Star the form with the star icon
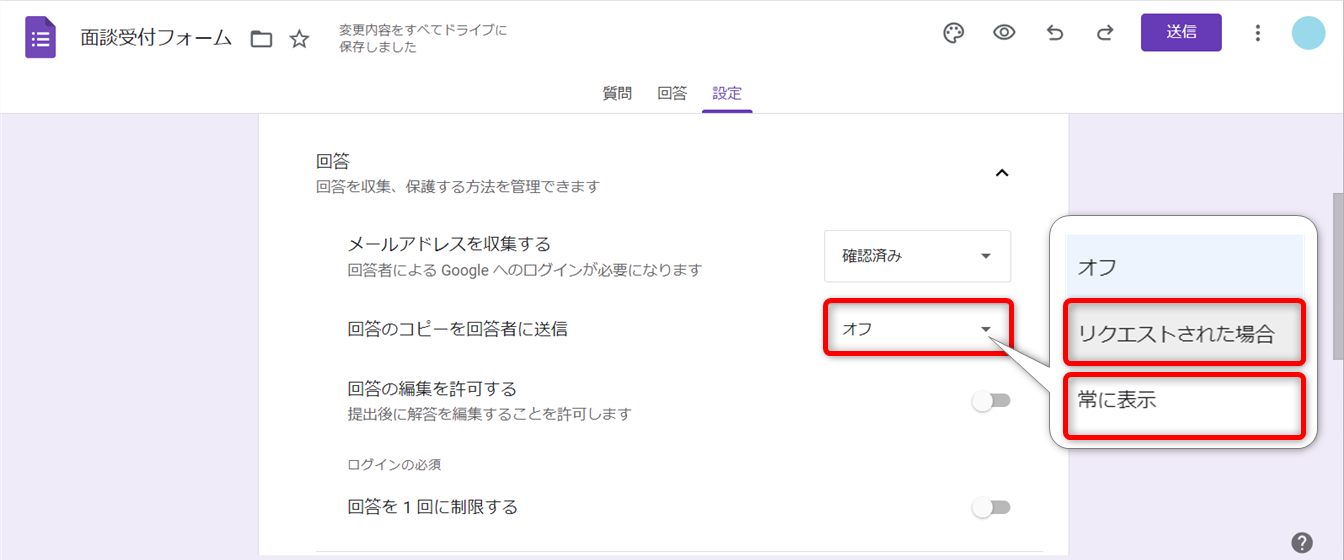1344x560 pixels. (299, 39)
